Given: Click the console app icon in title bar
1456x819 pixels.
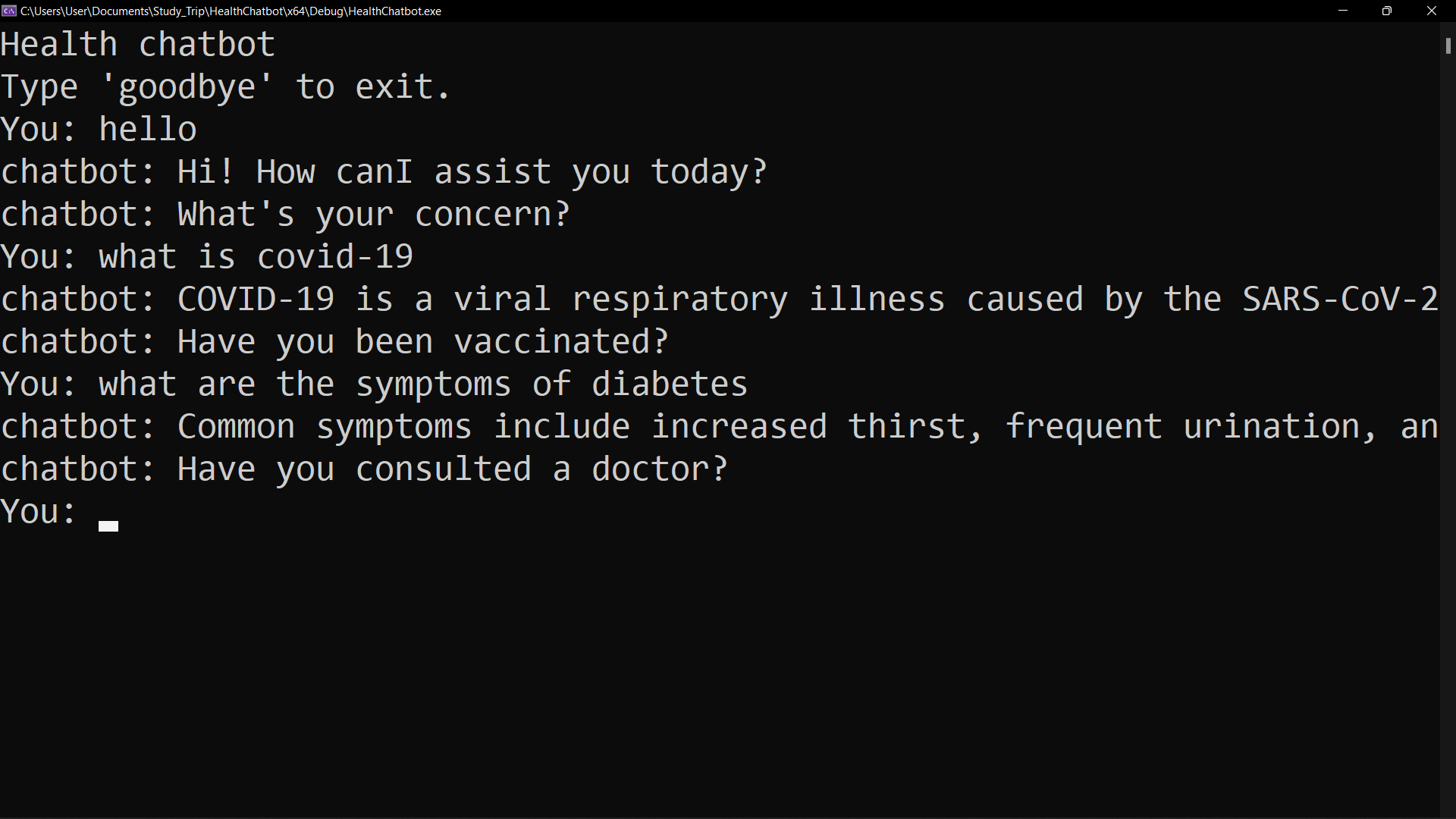Looking at the screenshot, I should (x=9, y=11).
